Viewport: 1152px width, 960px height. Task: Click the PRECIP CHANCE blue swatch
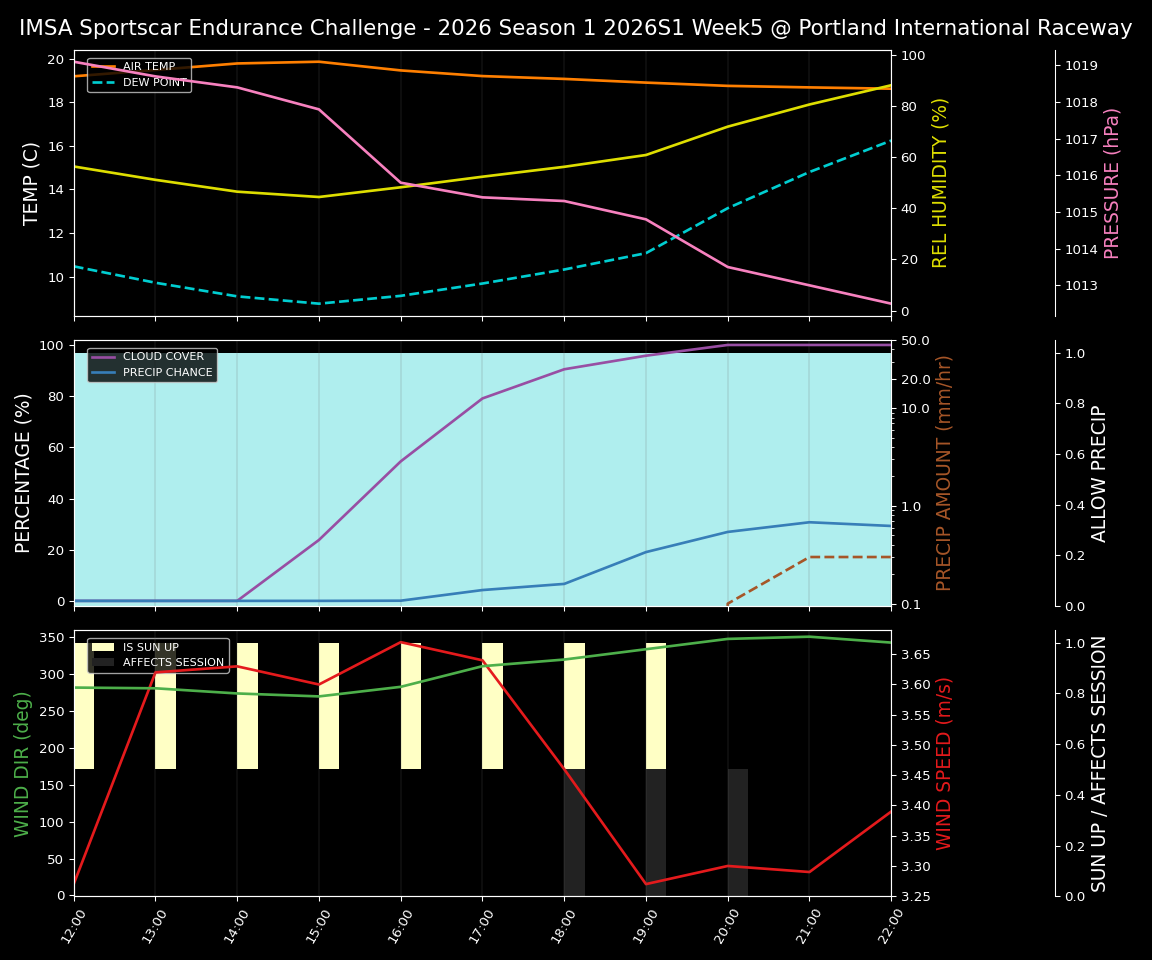(x=104, y=371)
